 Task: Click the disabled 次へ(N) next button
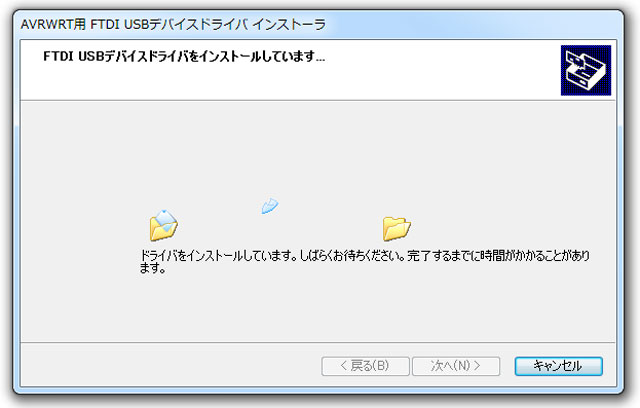click(x=456, y=366)
